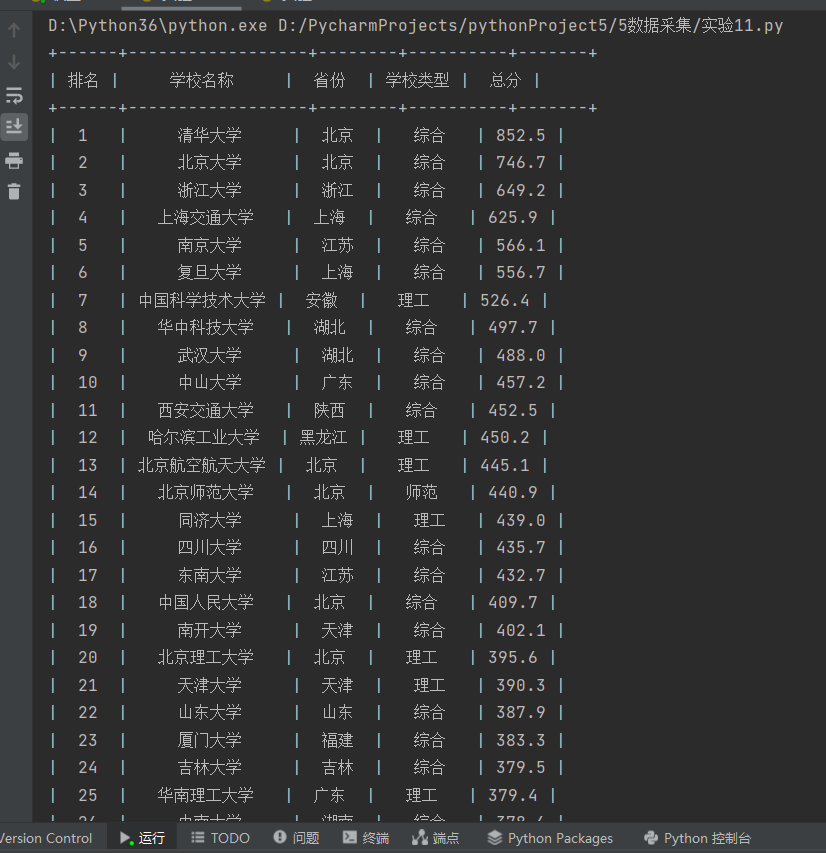This screenshot has width=826, height=853.
Task: Click the up arrow to previous stack trace
Action: [14, 29]
